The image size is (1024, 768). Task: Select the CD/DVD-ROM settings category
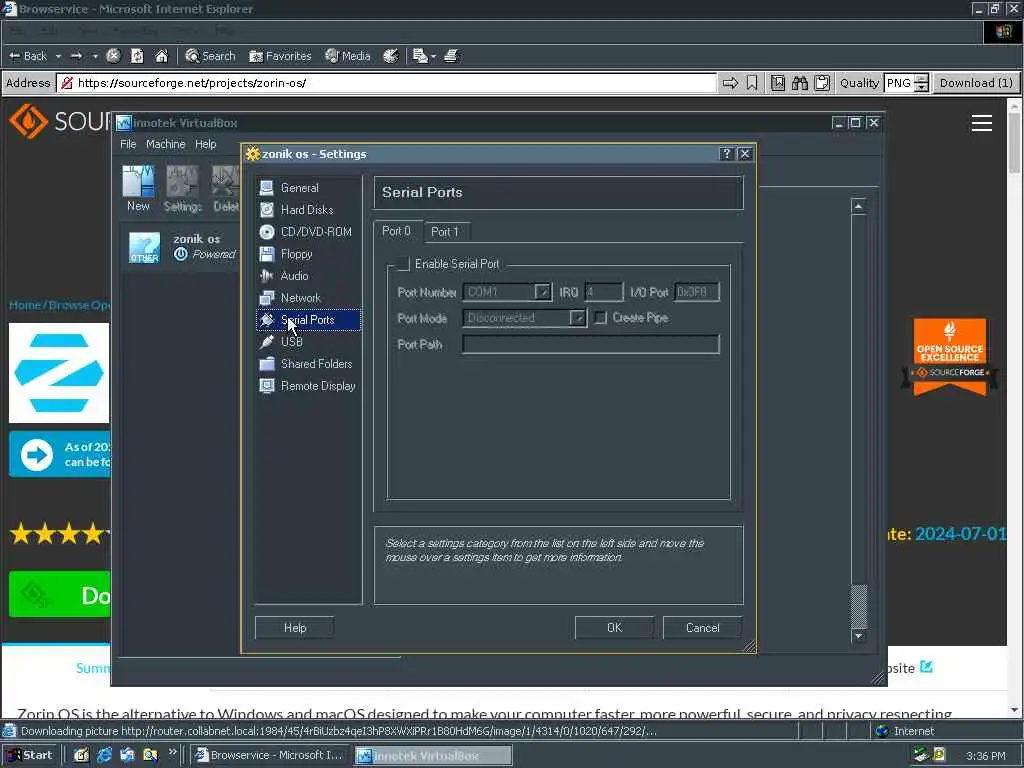(315, 232)
